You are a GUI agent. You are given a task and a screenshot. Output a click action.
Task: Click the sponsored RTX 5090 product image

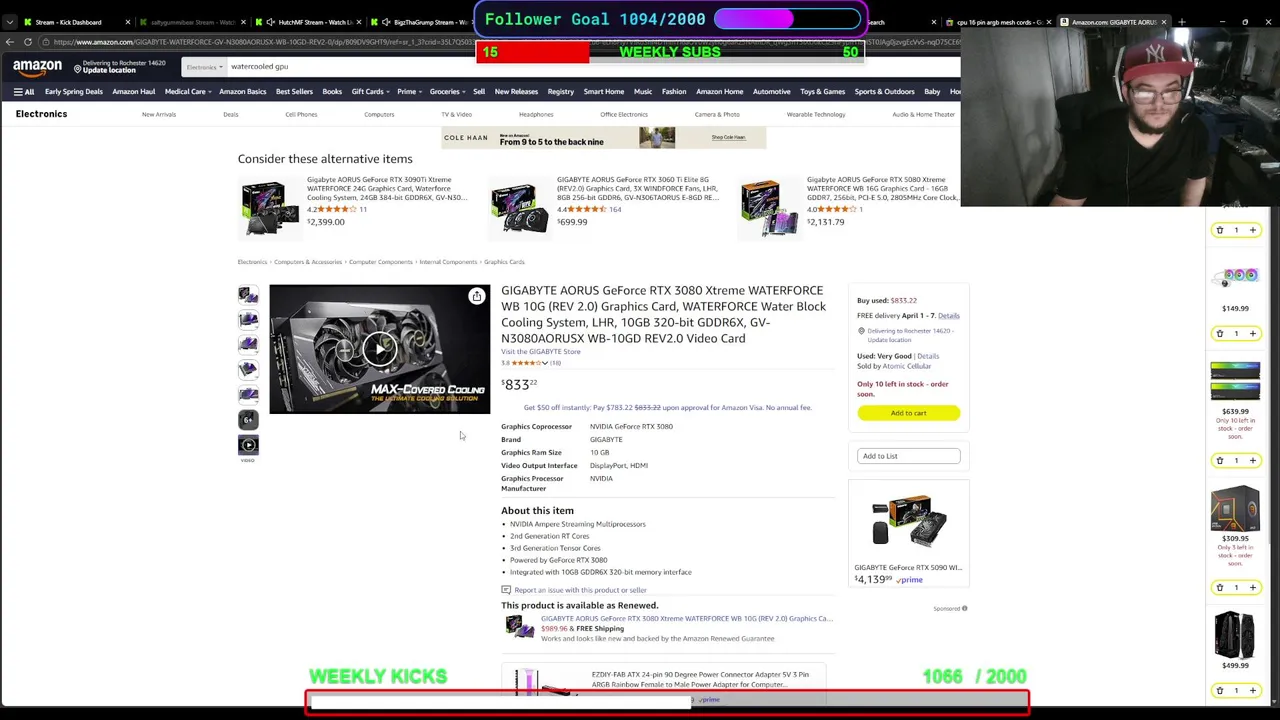(x=908, y=521)
